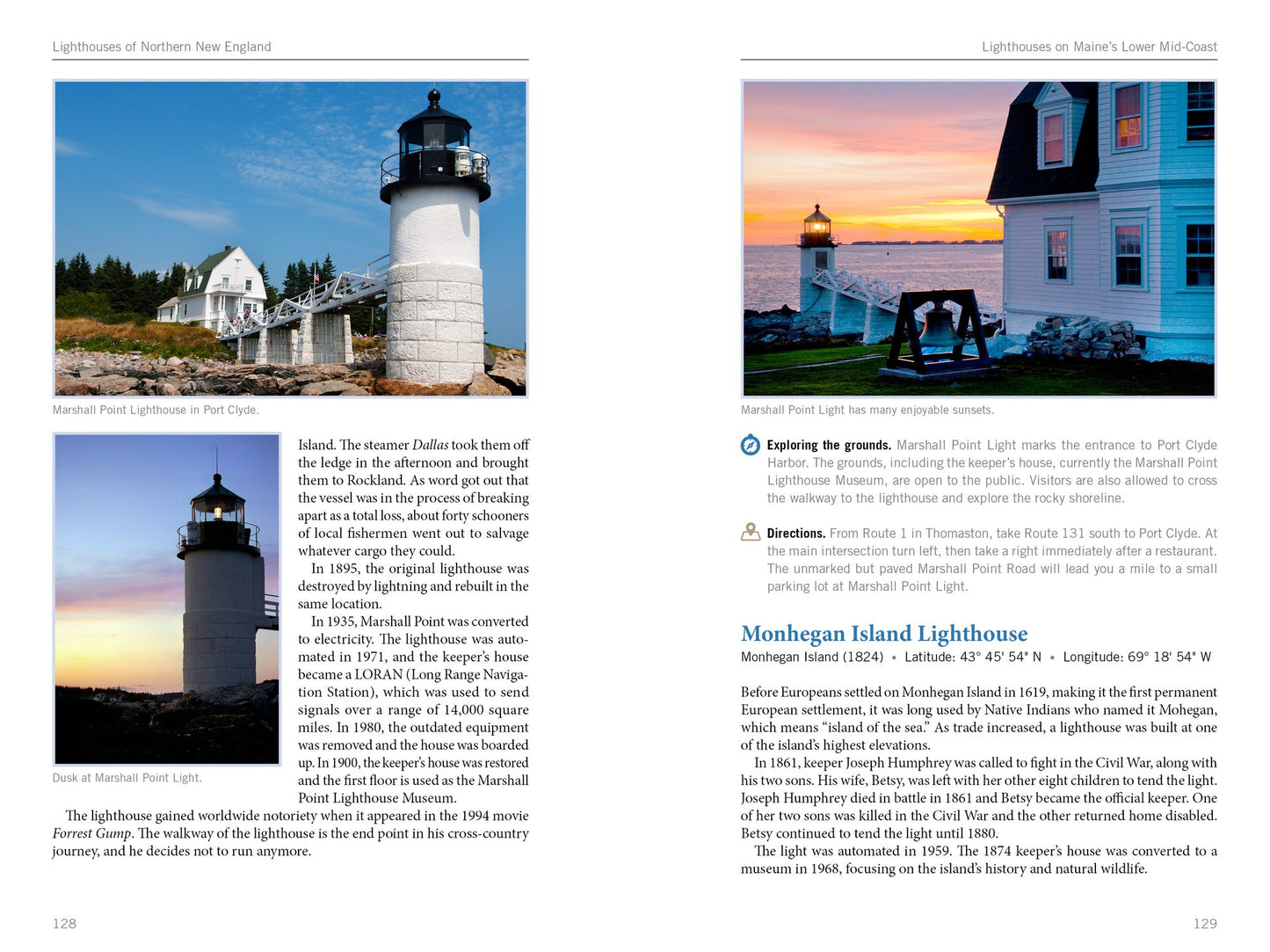Click the line whatever cargo they could.
1270x952 pixels.
[376, 551]
